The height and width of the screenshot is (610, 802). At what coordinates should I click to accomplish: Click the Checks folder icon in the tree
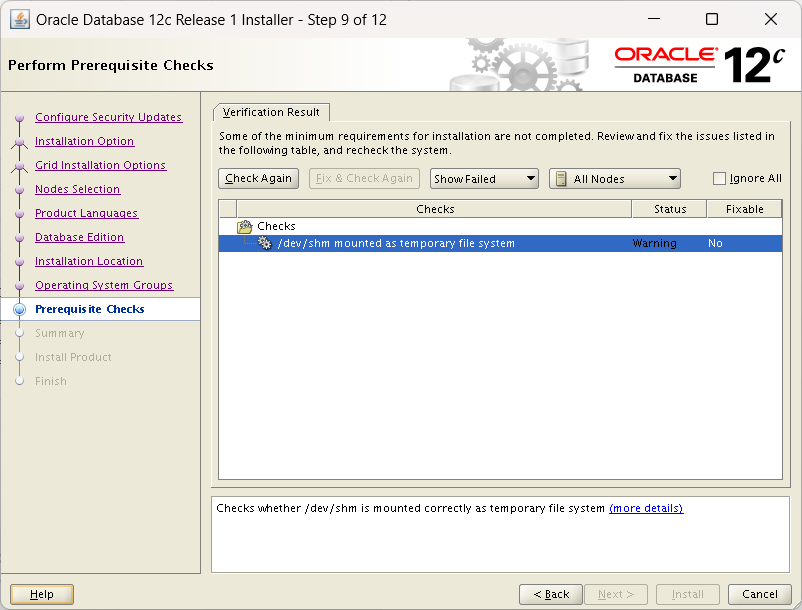(244, 227)
